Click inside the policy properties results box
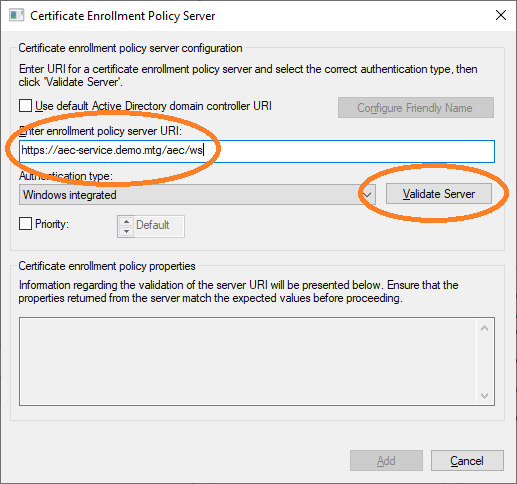This screenshot has height=484, width=517. coord(248,361)
